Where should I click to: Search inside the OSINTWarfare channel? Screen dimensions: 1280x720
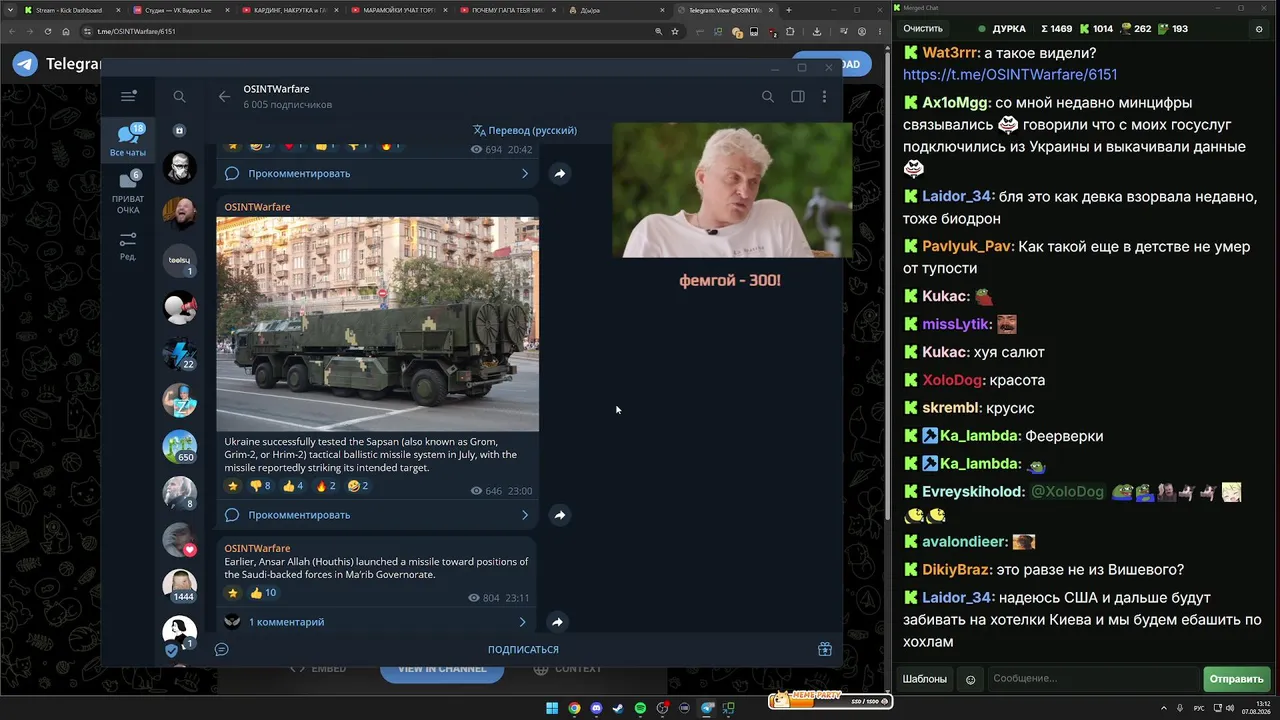[768, 96]
